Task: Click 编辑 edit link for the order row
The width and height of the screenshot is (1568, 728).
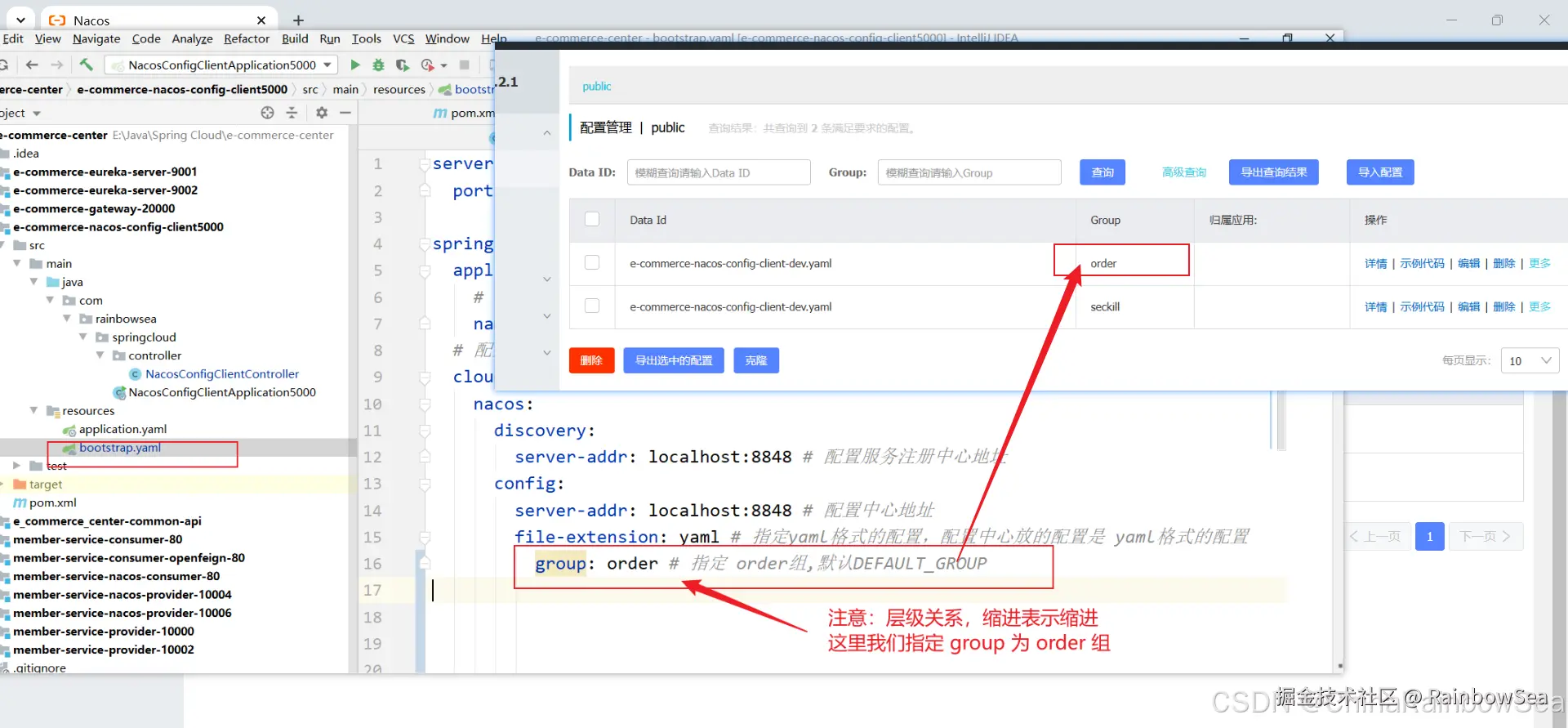Action: coord(1469,263)
